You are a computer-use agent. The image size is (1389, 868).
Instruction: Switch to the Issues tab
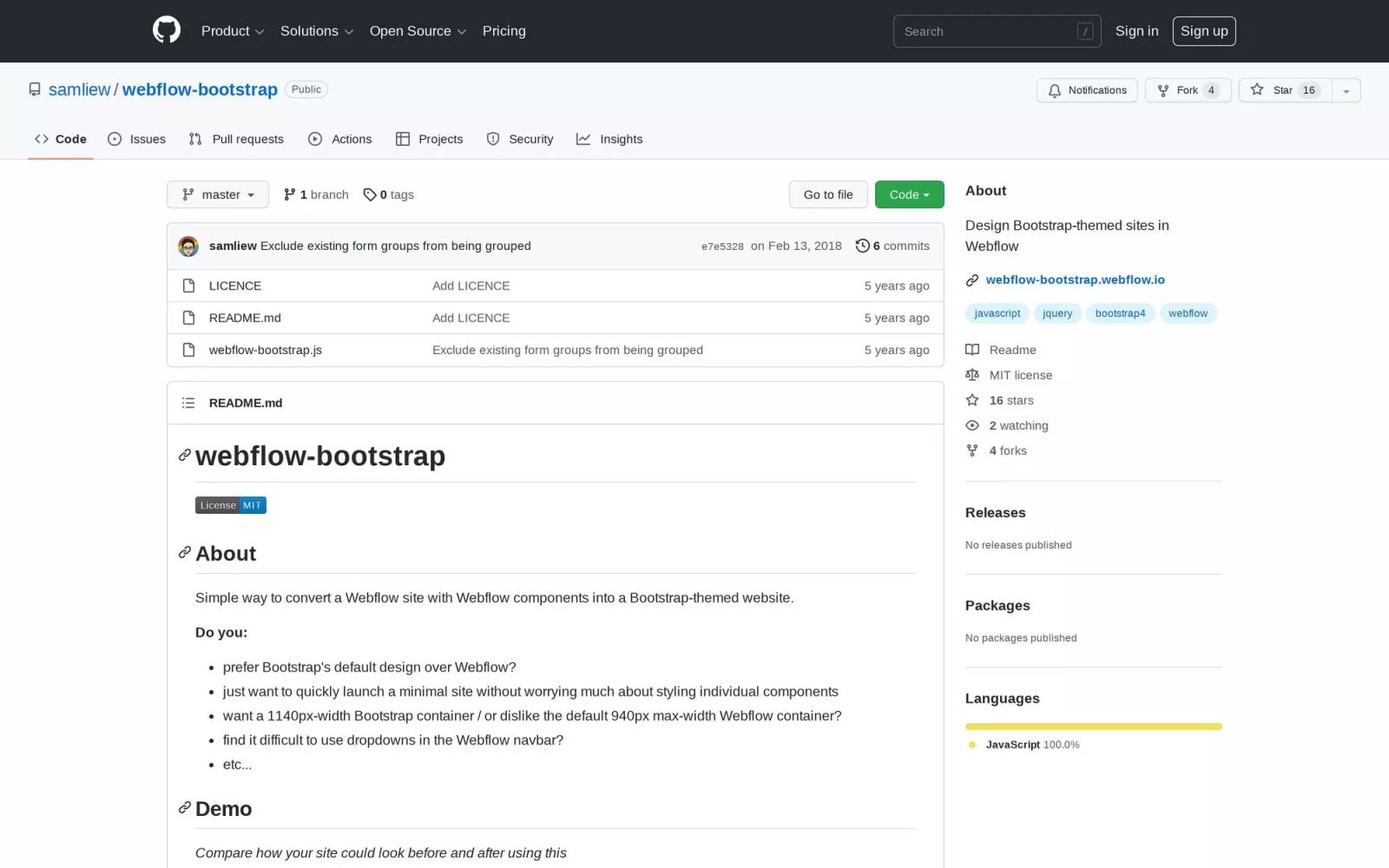136,139
